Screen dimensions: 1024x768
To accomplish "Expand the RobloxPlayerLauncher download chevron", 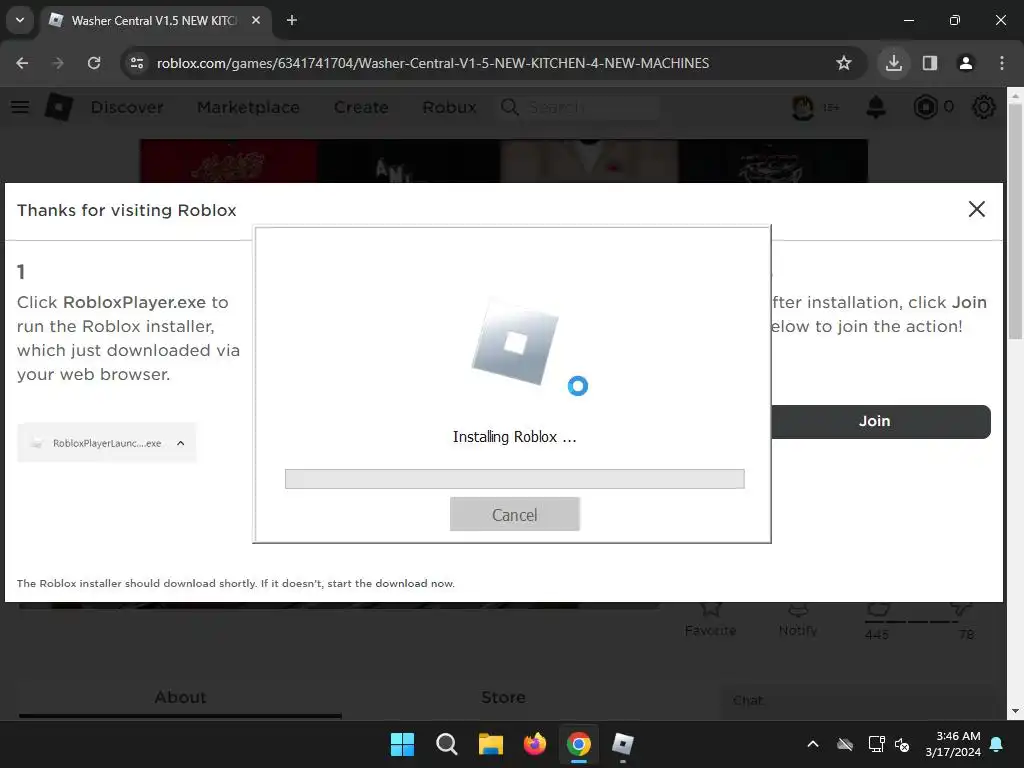I will point(181,443).
